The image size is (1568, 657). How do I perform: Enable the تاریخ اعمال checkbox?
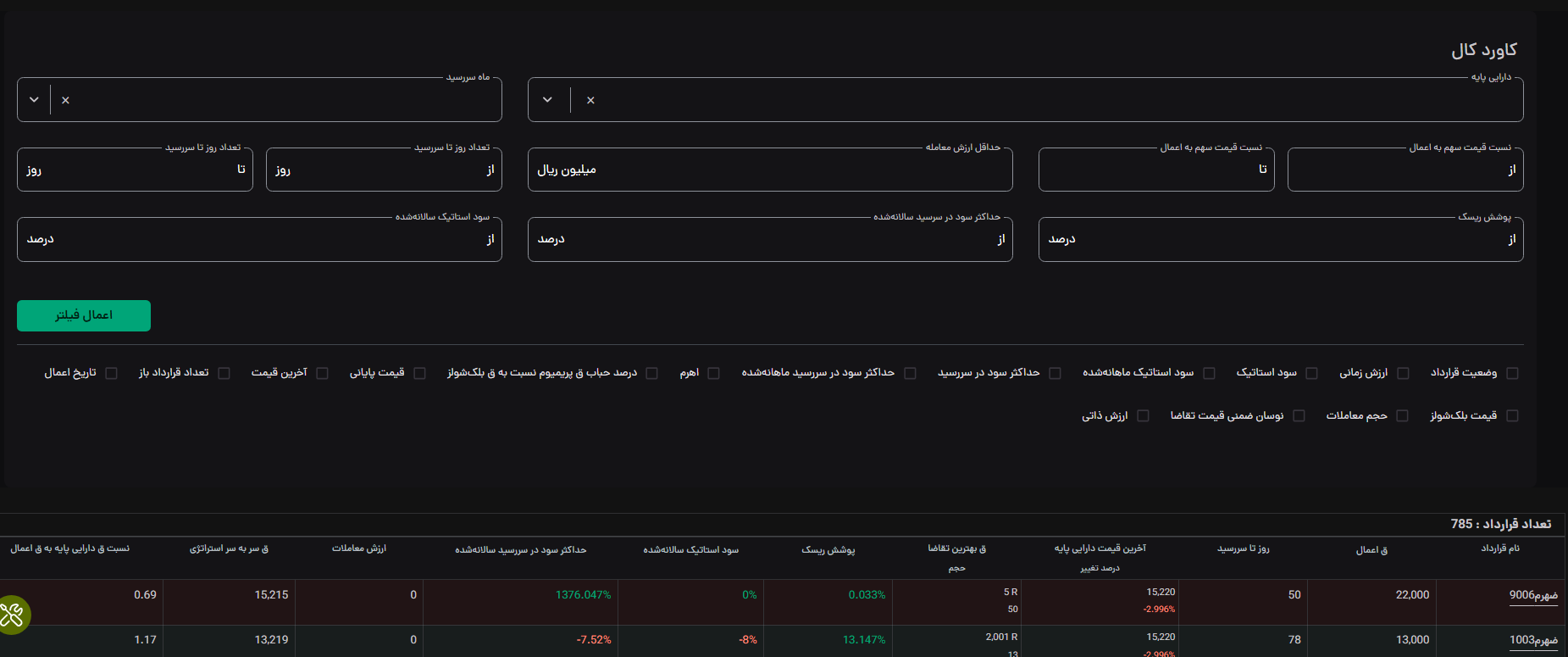pyautogui.click(x=111, y=373)
